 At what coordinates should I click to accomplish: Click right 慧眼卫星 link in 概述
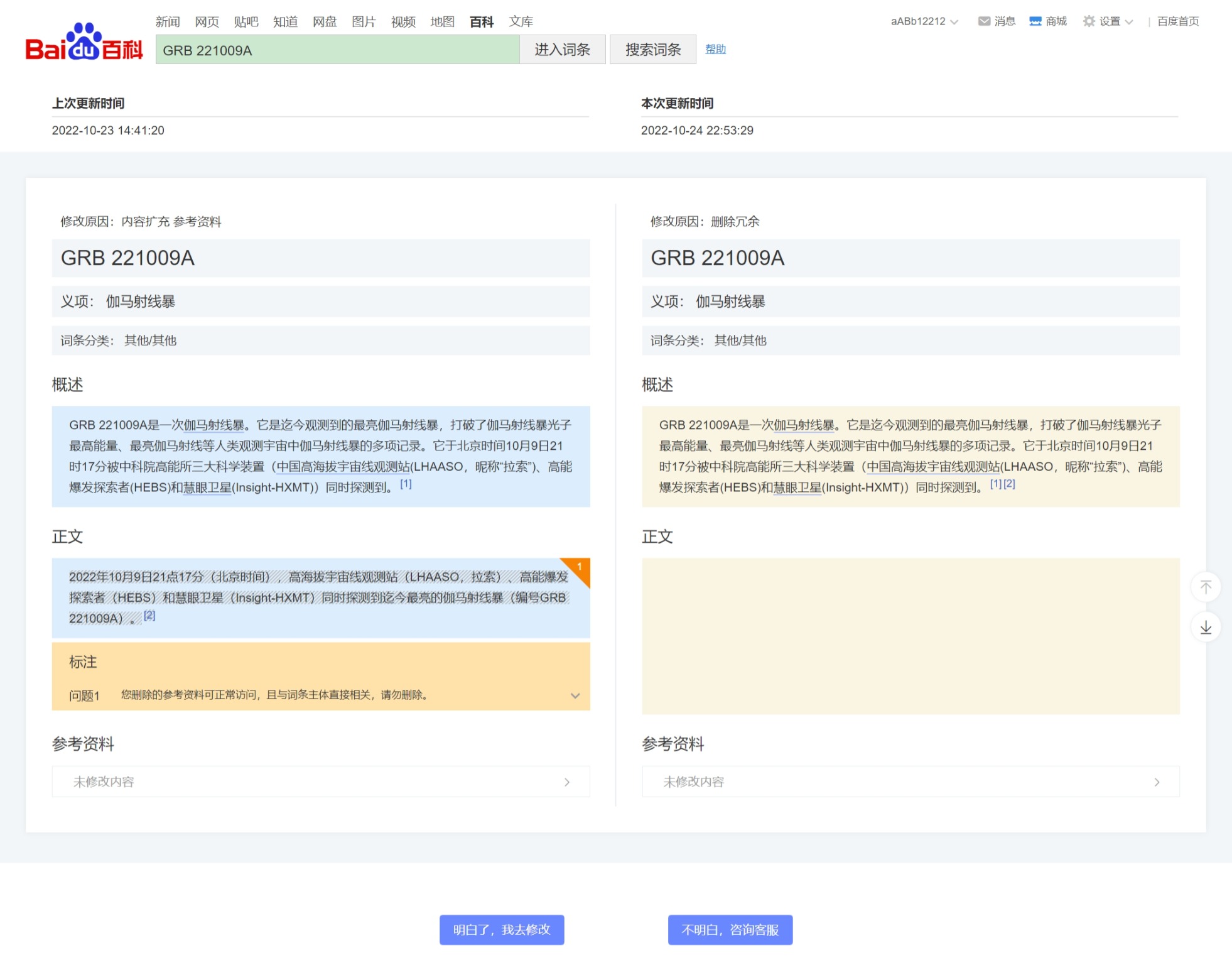coord(797,488)
